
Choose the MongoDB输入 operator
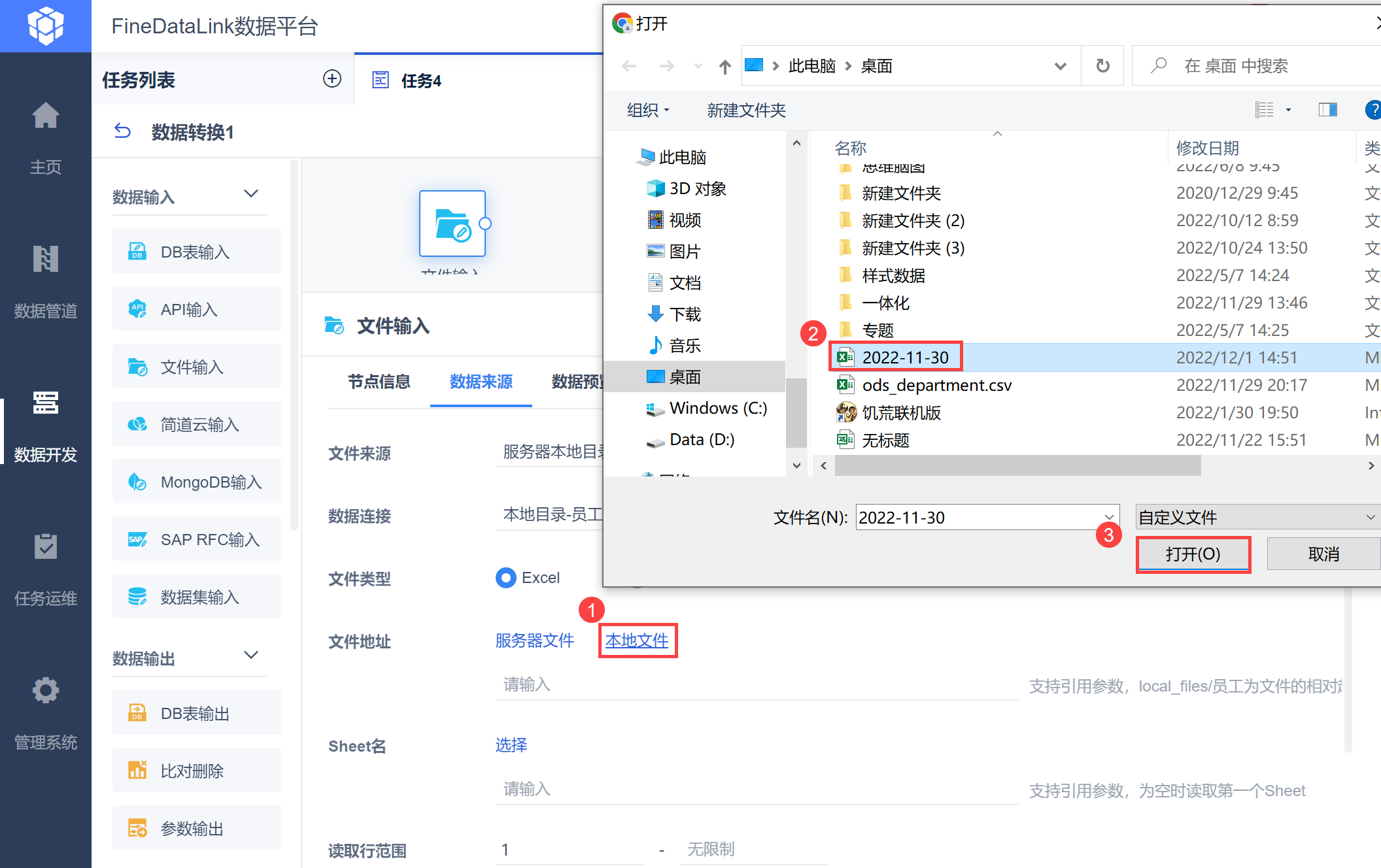pyautogui.click(x=196, y=482)
